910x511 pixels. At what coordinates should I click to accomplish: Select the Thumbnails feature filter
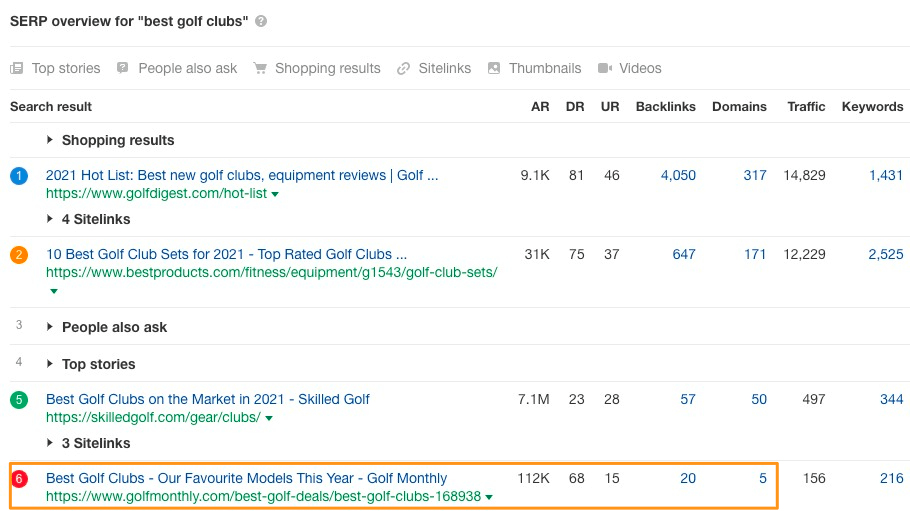point(535,69)
